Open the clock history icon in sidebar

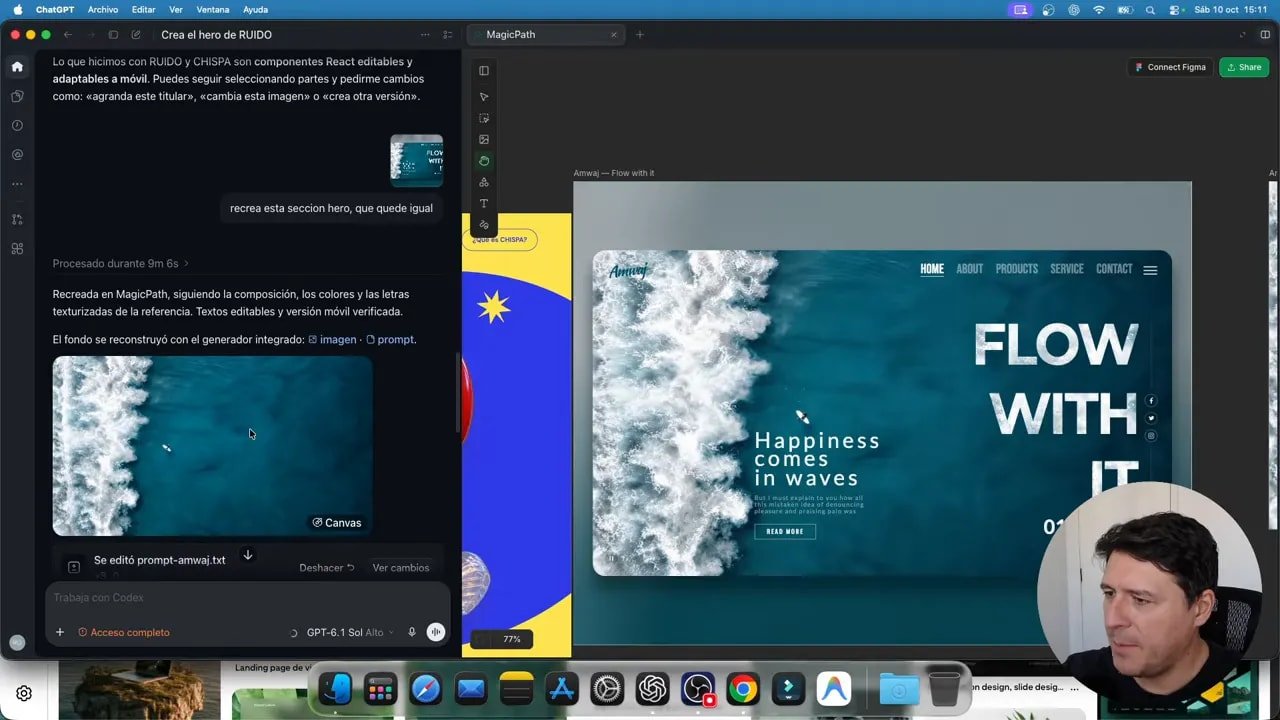[17, 126]
